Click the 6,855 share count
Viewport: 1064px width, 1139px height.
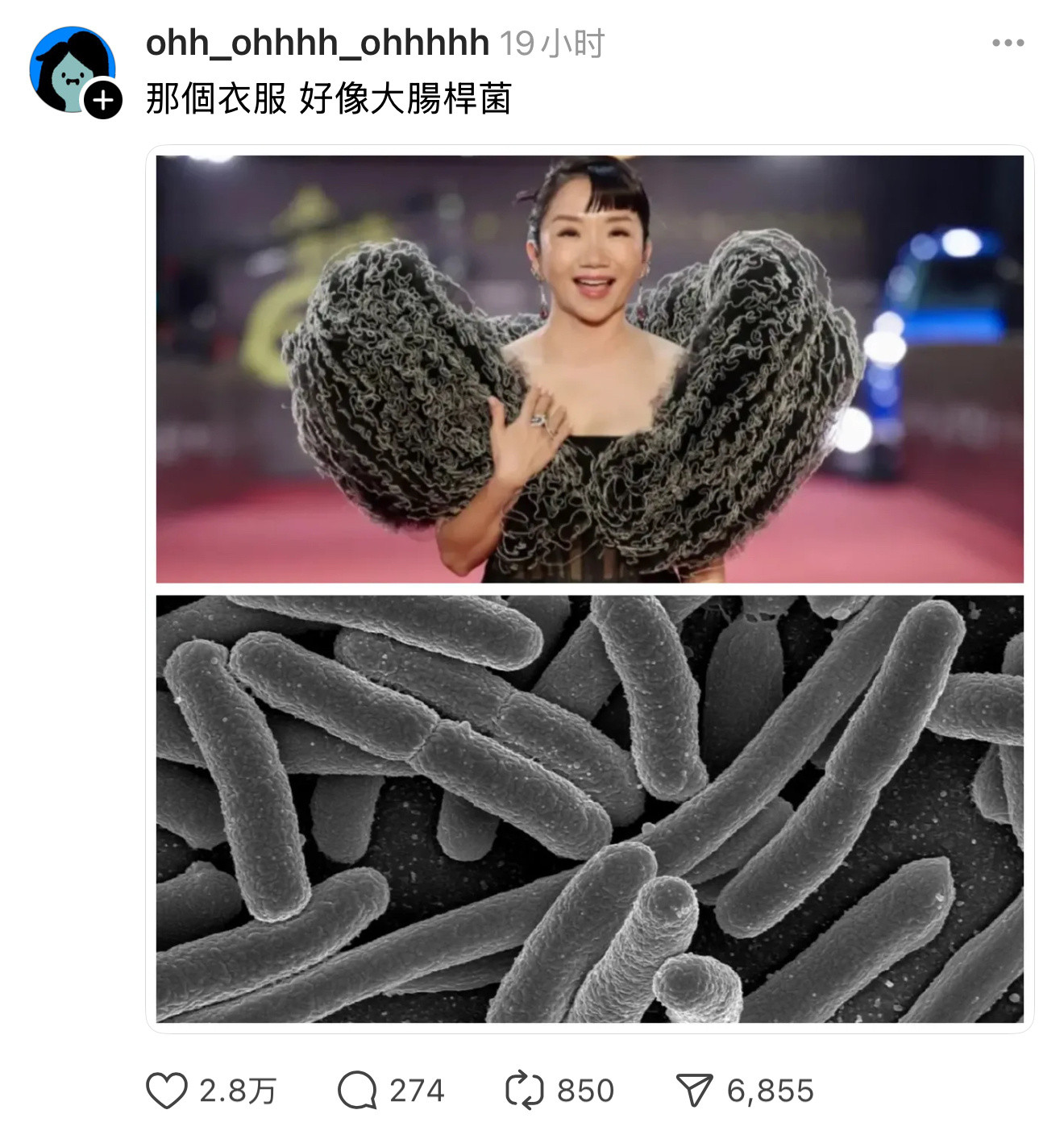770,1091
